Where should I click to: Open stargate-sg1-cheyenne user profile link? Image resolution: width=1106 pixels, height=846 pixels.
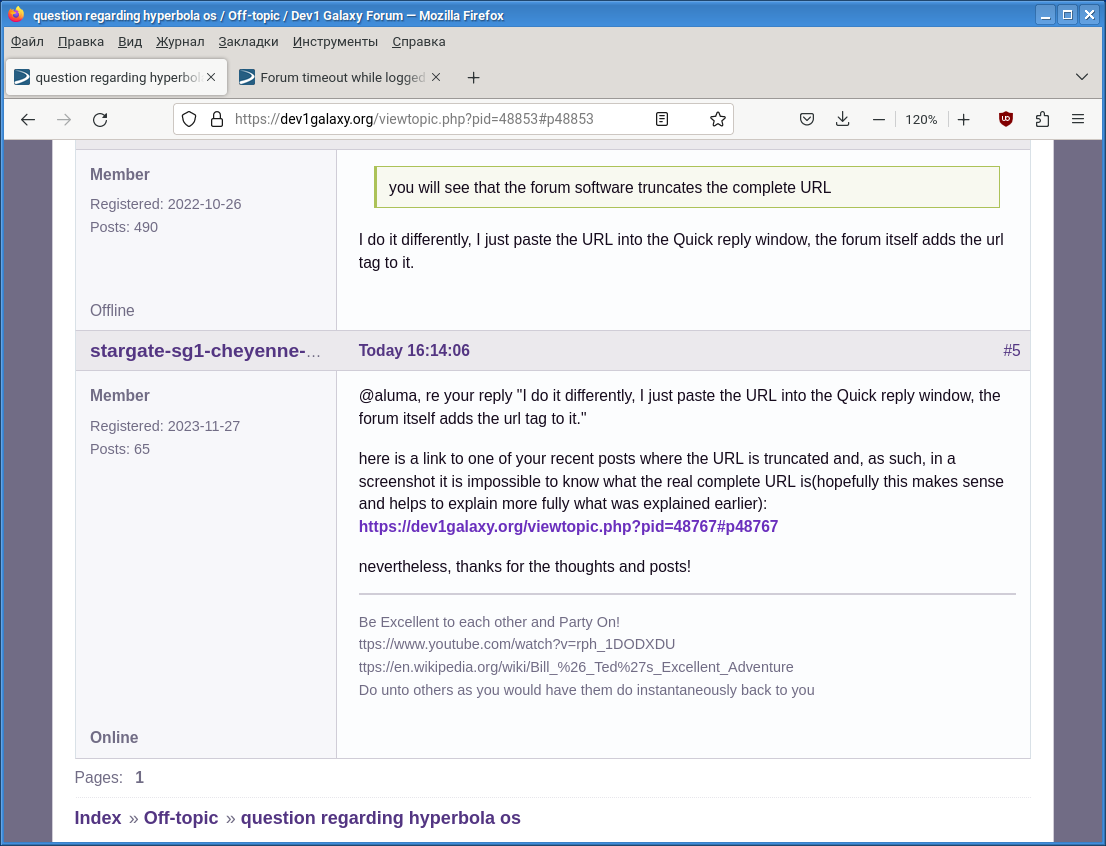click(x=205, y=351)
